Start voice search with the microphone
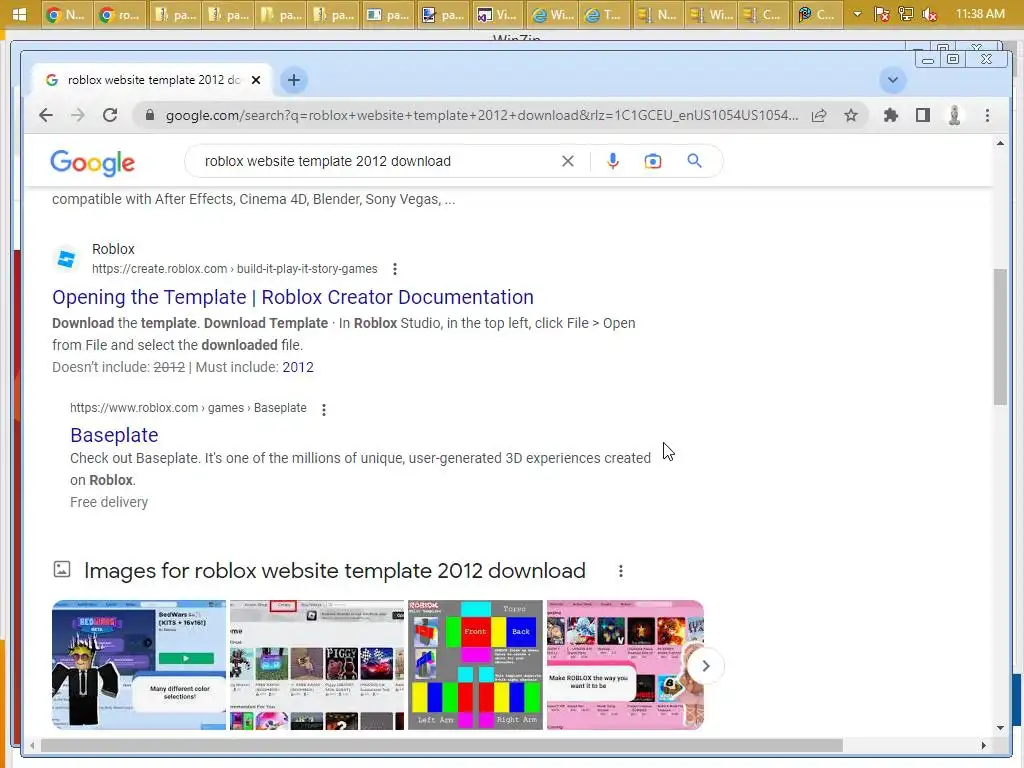The width and height of the screenshot is (1024, 768). (613, 161)
